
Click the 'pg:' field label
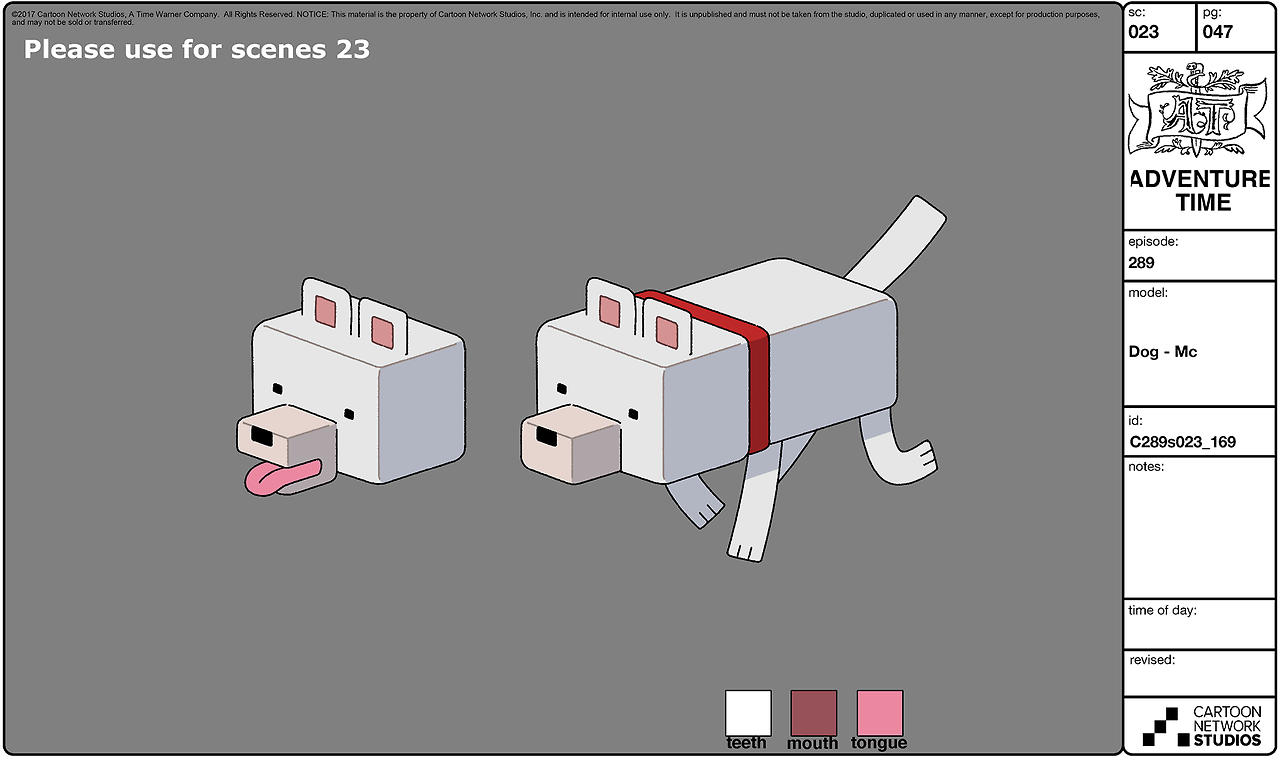(x=1213, y=12)
